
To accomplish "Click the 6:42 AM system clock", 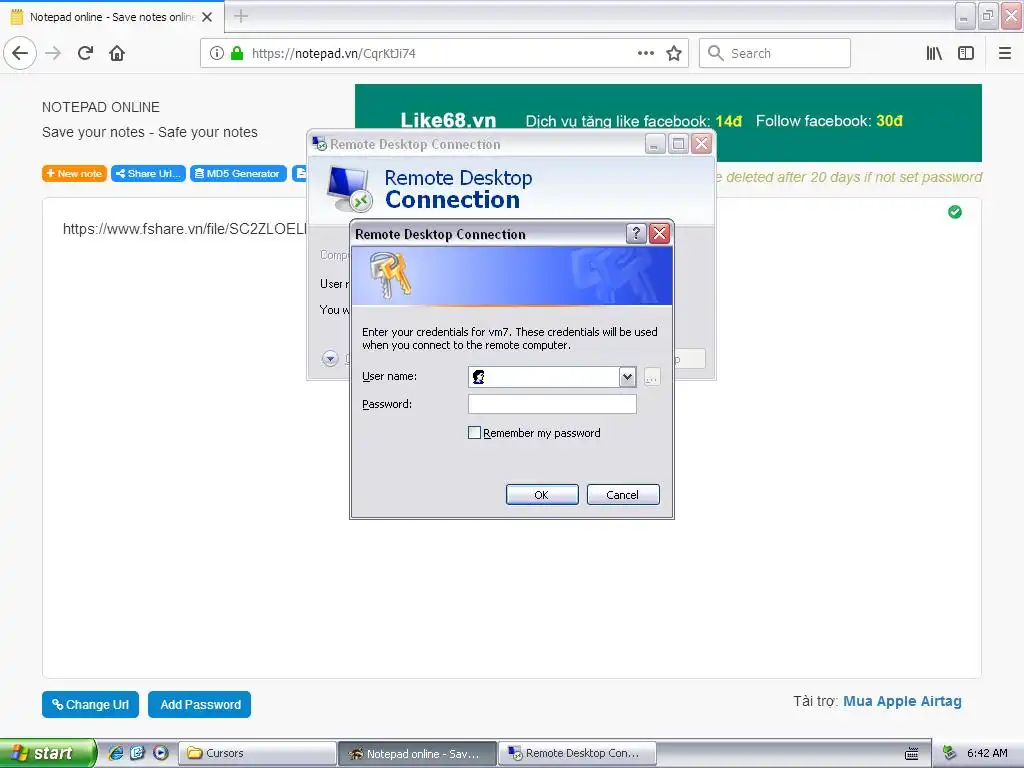I will 987,753.
